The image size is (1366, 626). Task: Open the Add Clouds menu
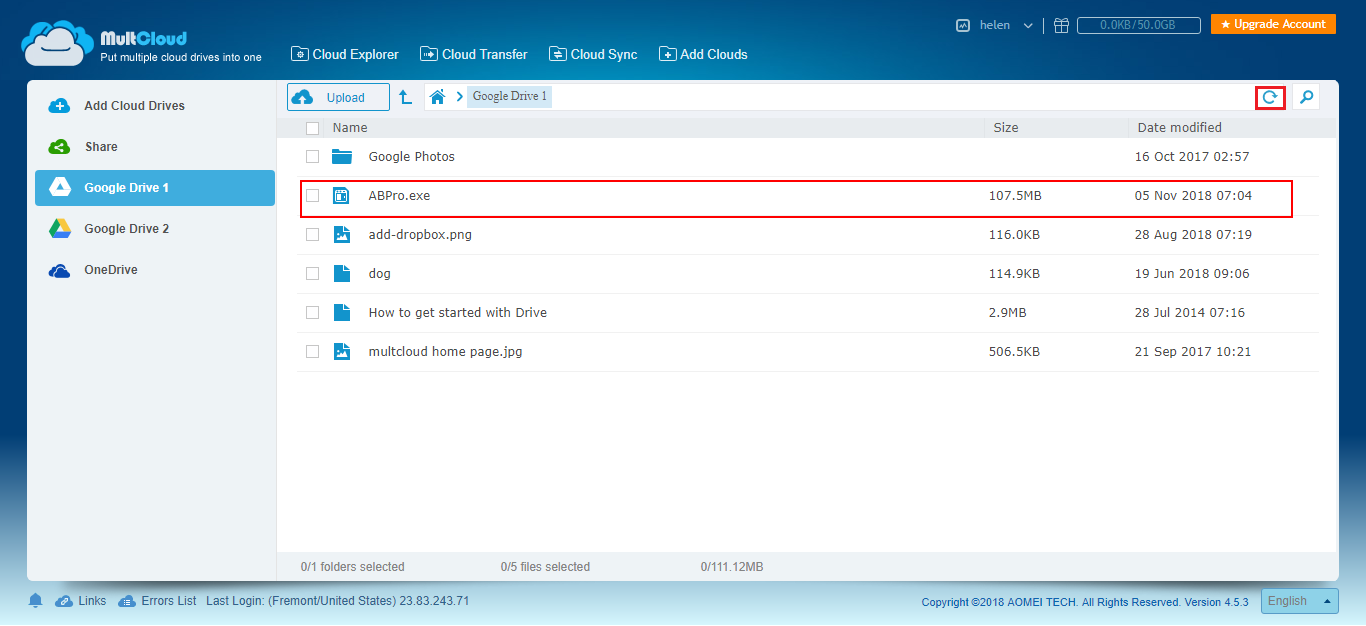703,55
